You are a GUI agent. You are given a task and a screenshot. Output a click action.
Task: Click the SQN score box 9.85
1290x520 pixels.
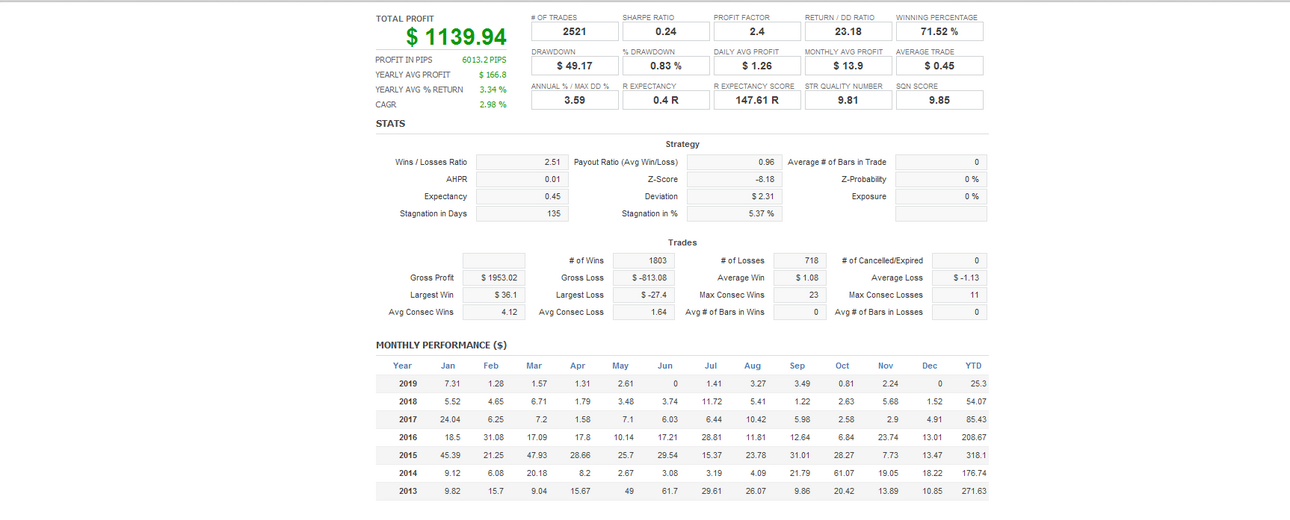[x=939, y=100]
